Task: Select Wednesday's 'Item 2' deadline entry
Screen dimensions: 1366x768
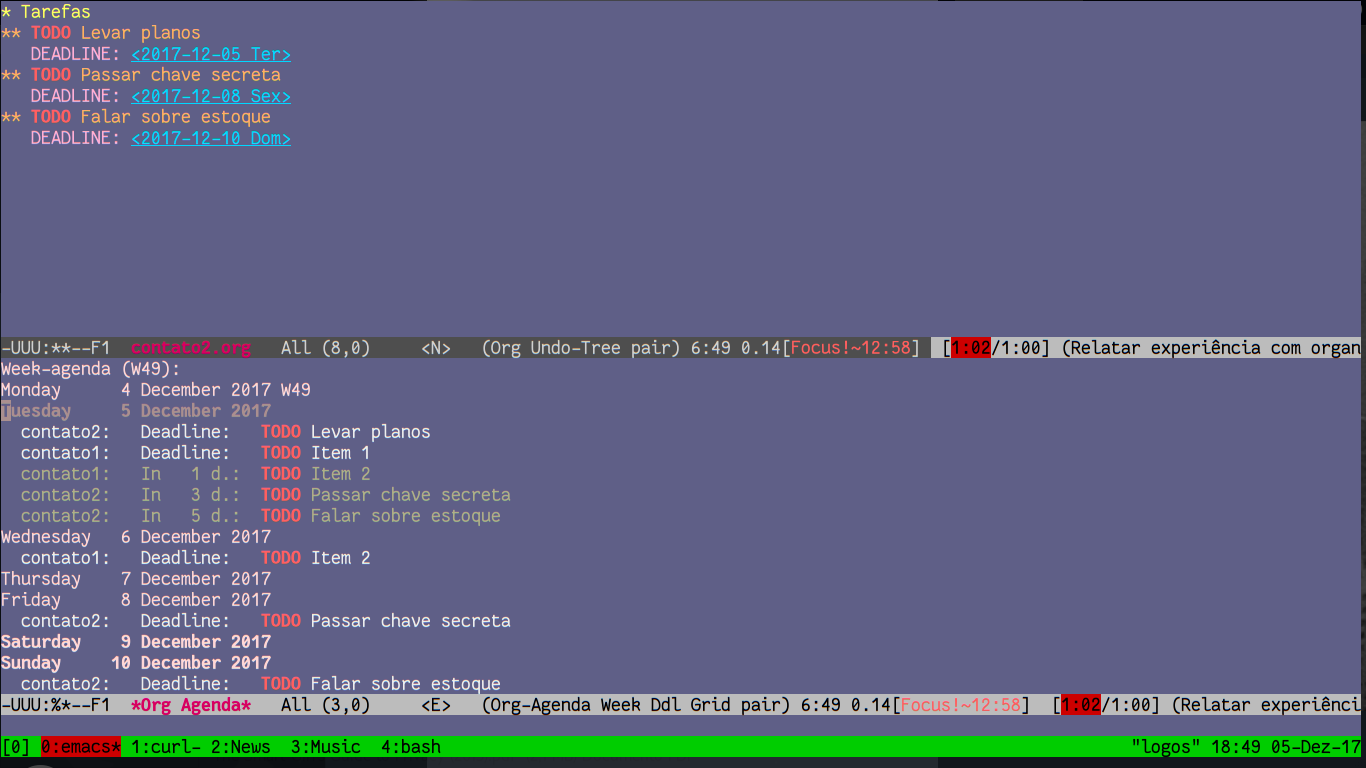Action: [196, 558]
